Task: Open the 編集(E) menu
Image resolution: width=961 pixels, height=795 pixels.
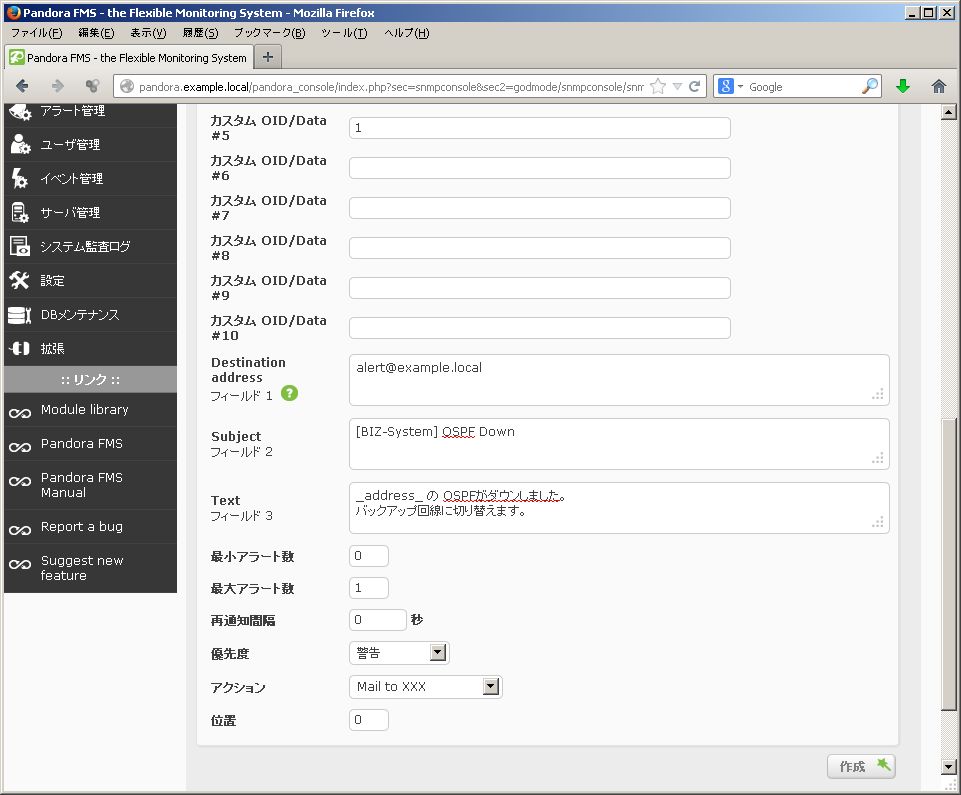Action: 96,33
